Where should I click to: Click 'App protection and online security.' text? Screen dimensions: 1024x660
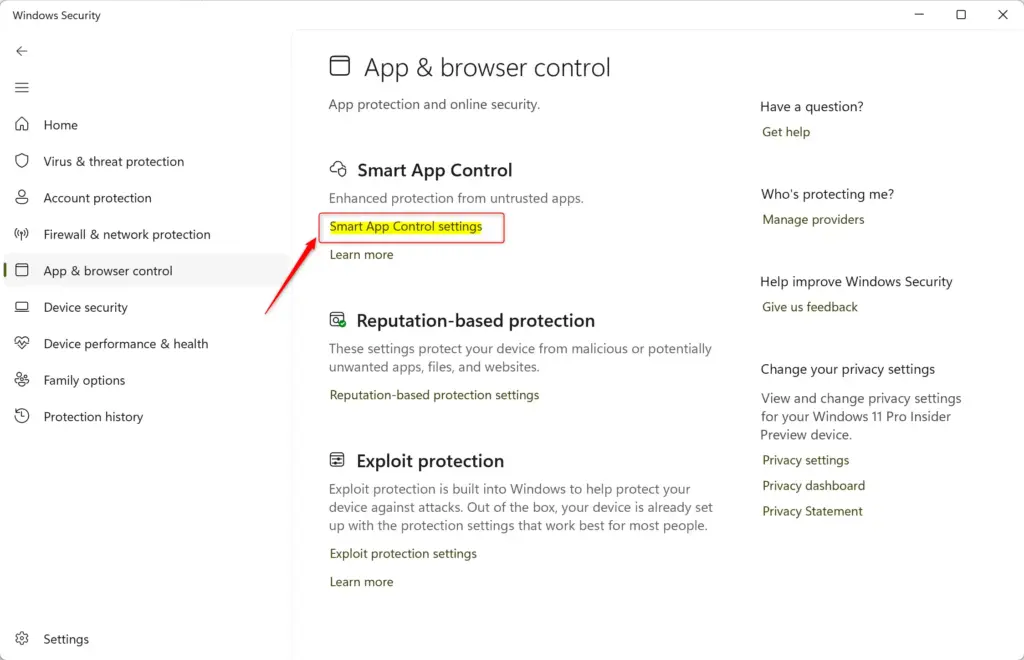pos(434,104)
